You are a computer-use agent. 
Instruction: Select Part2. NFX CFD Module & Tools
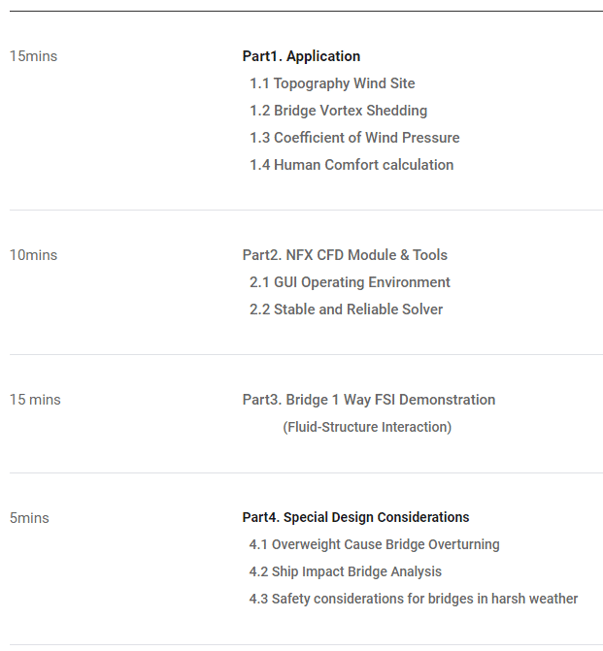[345, 255]
